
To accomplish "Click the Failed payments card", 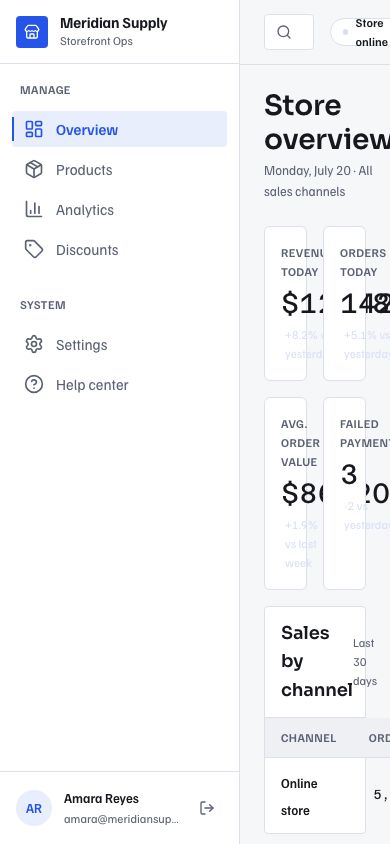I will [x=344, y=494].
